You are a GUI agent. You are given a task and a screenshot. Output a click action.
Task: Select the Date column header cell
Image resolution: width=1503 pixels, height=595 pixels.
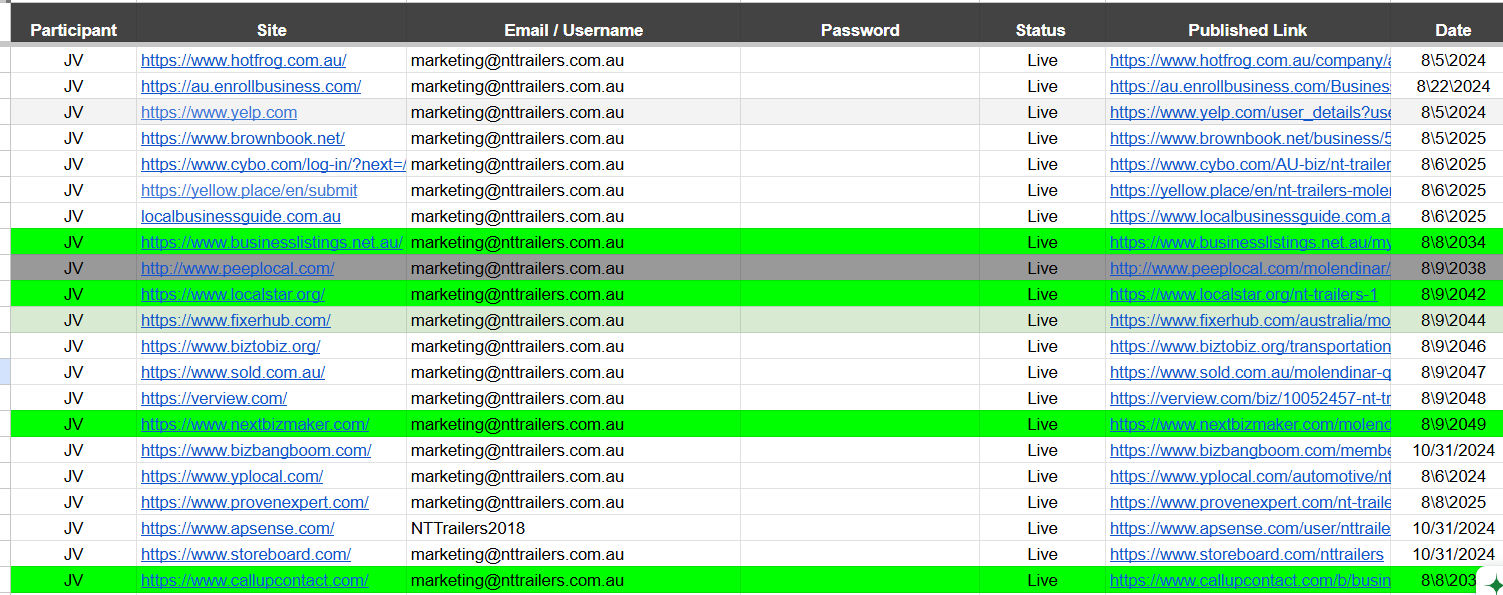pyautogui.click(x=1453, y=30)
